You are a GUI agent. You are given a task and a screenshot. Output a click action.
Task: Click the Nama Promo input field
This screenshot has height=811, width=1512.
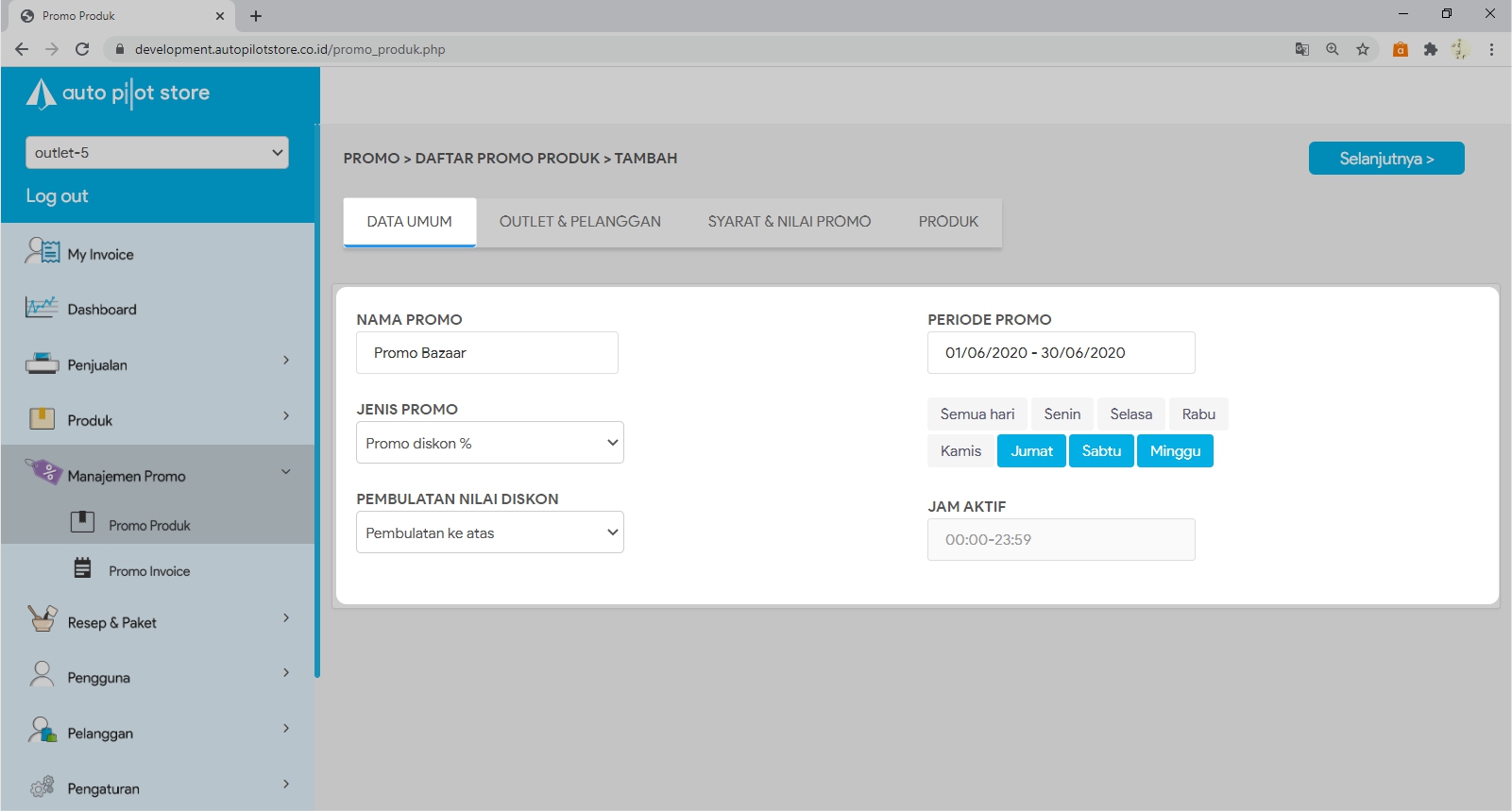point(486,353)
